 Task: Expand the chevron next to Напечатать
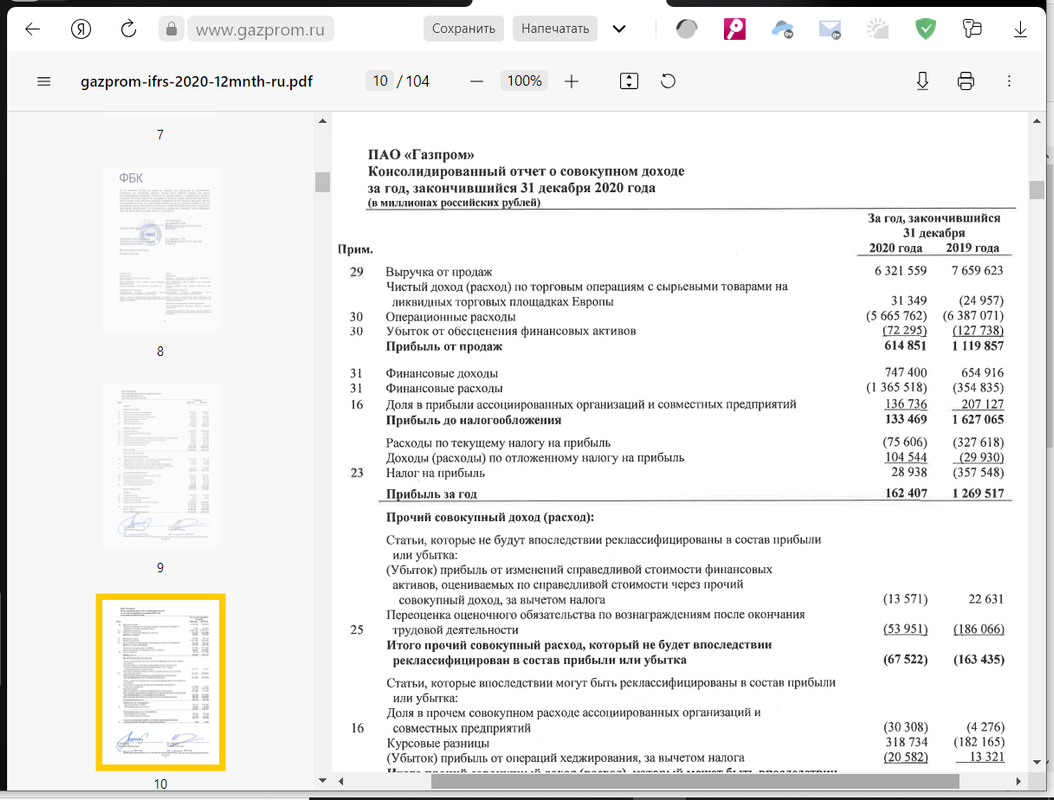pos(619,29)
